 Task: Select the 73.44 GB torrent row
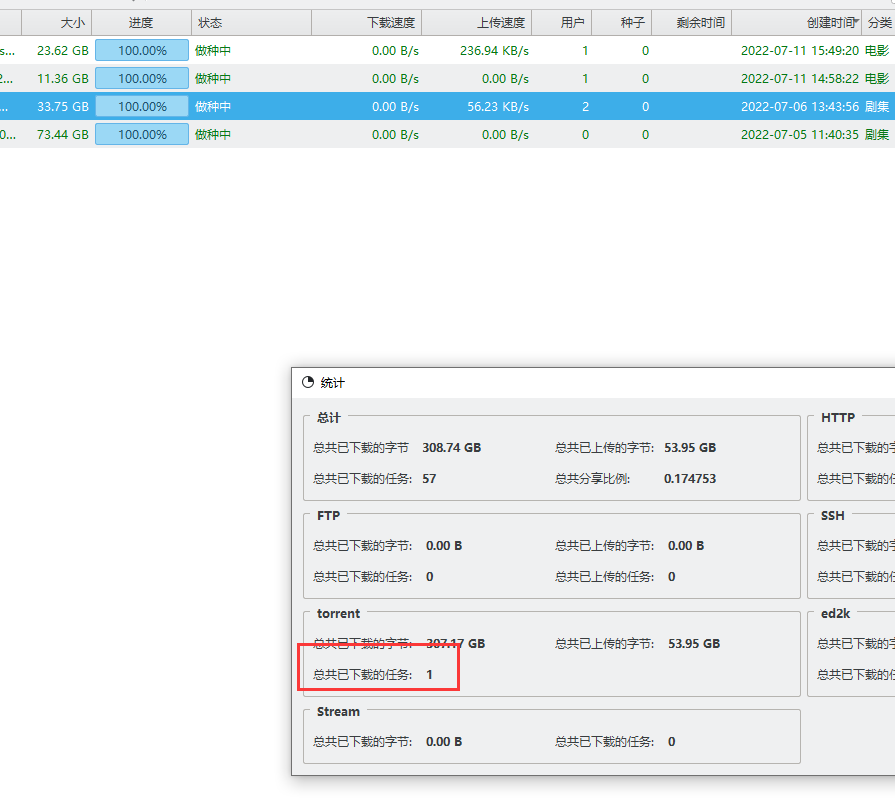pos(448,134)
